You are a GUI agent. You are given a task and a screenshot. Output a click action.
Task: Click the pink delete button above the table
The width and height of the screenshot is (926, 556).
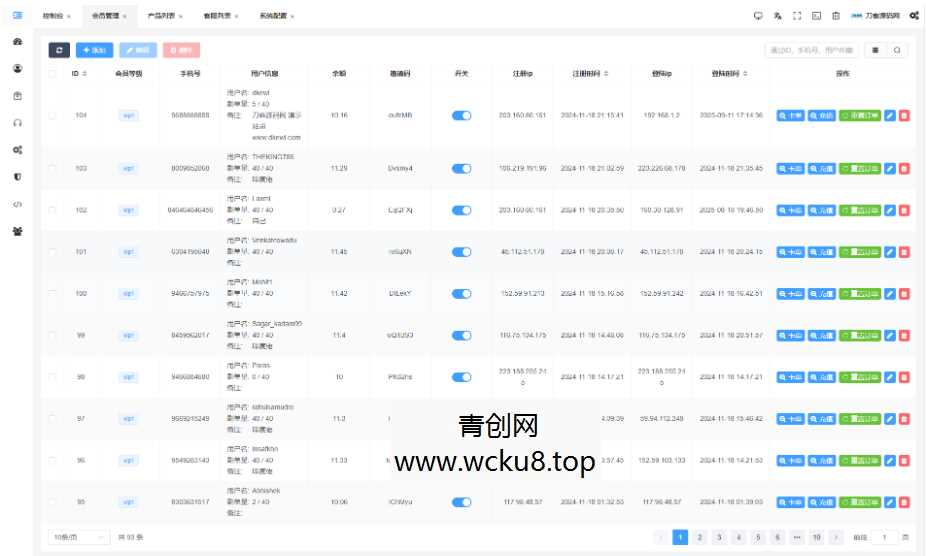pos(181,50)
